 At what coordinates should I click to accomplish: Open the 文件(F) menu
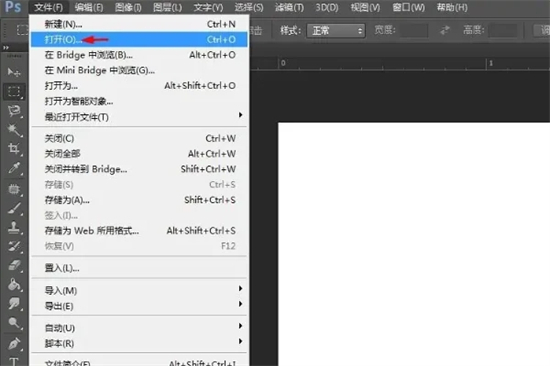(x=49, y=7)
